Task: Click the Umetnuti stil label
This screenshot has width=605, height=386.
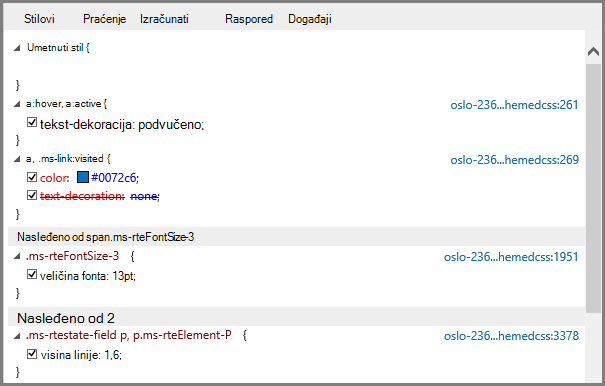Action: coord(55,47)
